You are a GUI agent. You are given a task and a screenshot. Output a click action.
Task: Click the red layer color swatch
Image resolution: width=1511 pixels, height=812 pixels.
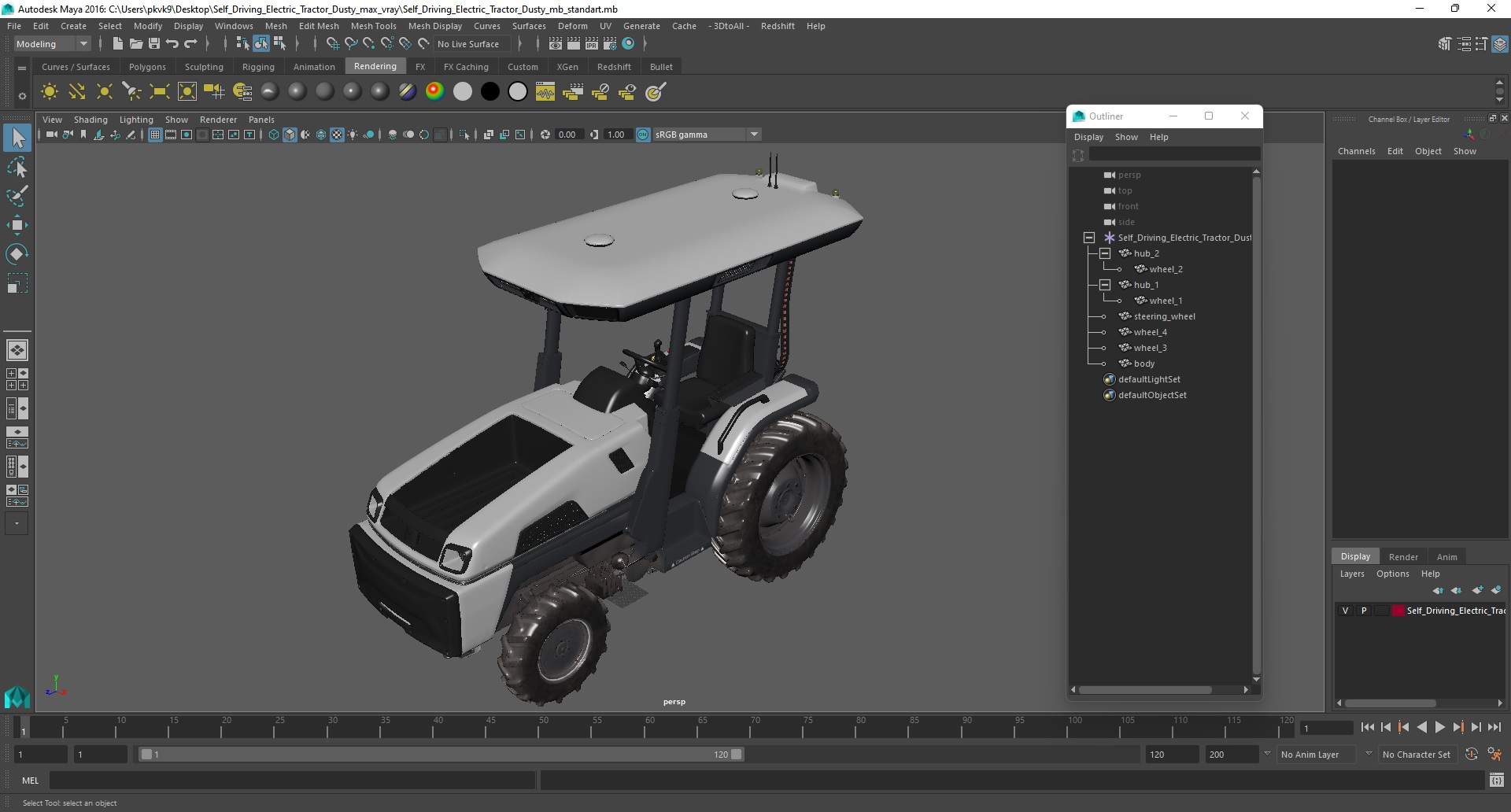(1398, 611)
